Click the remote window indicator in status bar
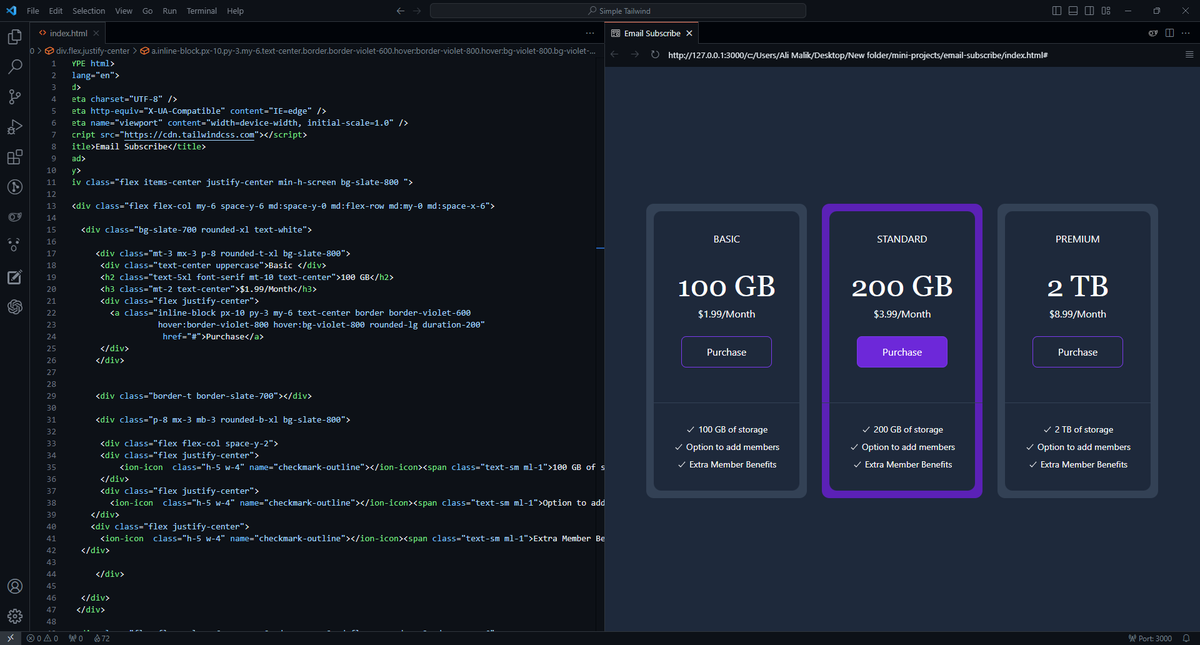This screenshot has width=1200, height=645. click(10, 638)
